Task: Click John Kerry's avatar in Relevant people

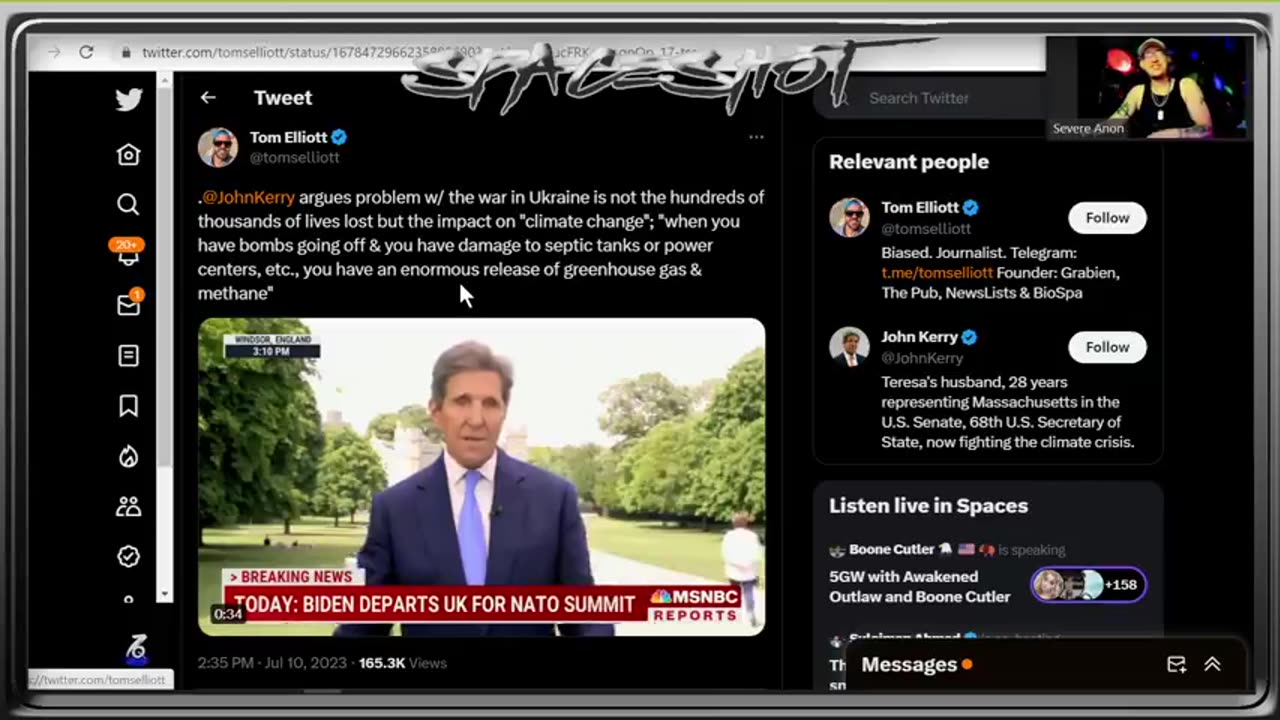Action: click(x=849, y=347)
